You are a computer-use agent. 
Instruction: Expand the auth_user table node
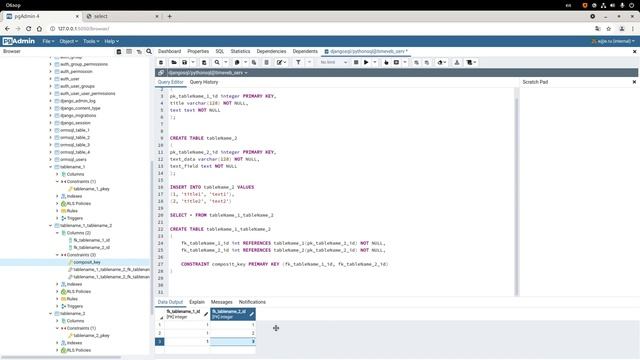tap(51, 79)
